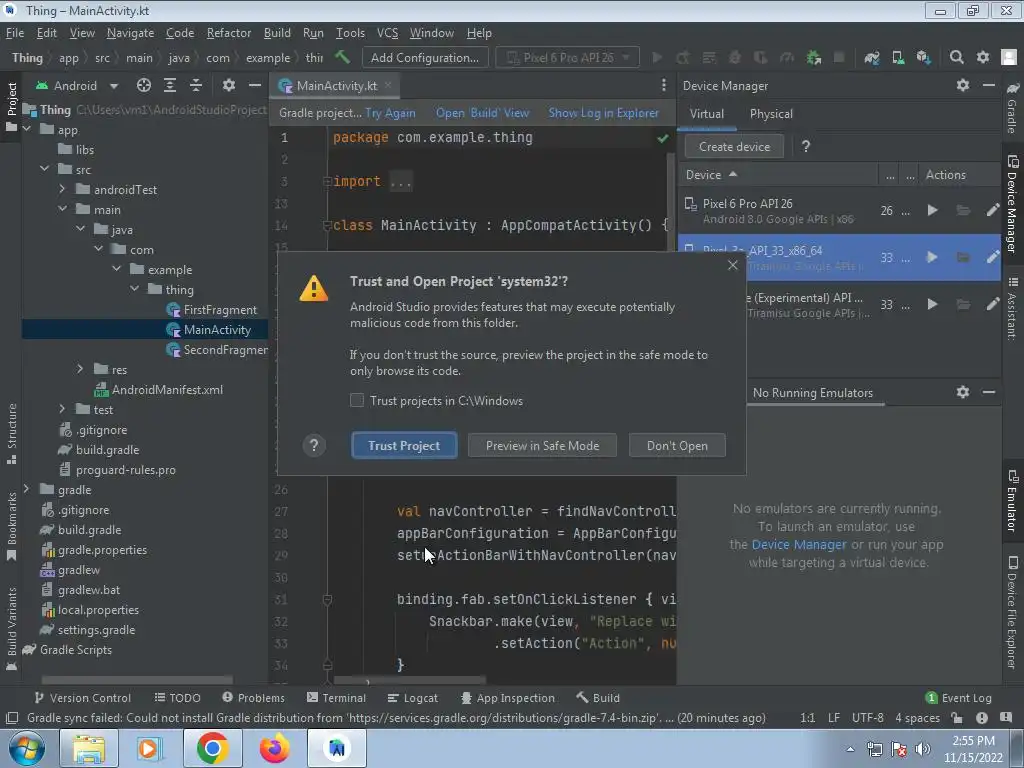Collapse the app module node
1024x768 pixels.
coord(27,129)
